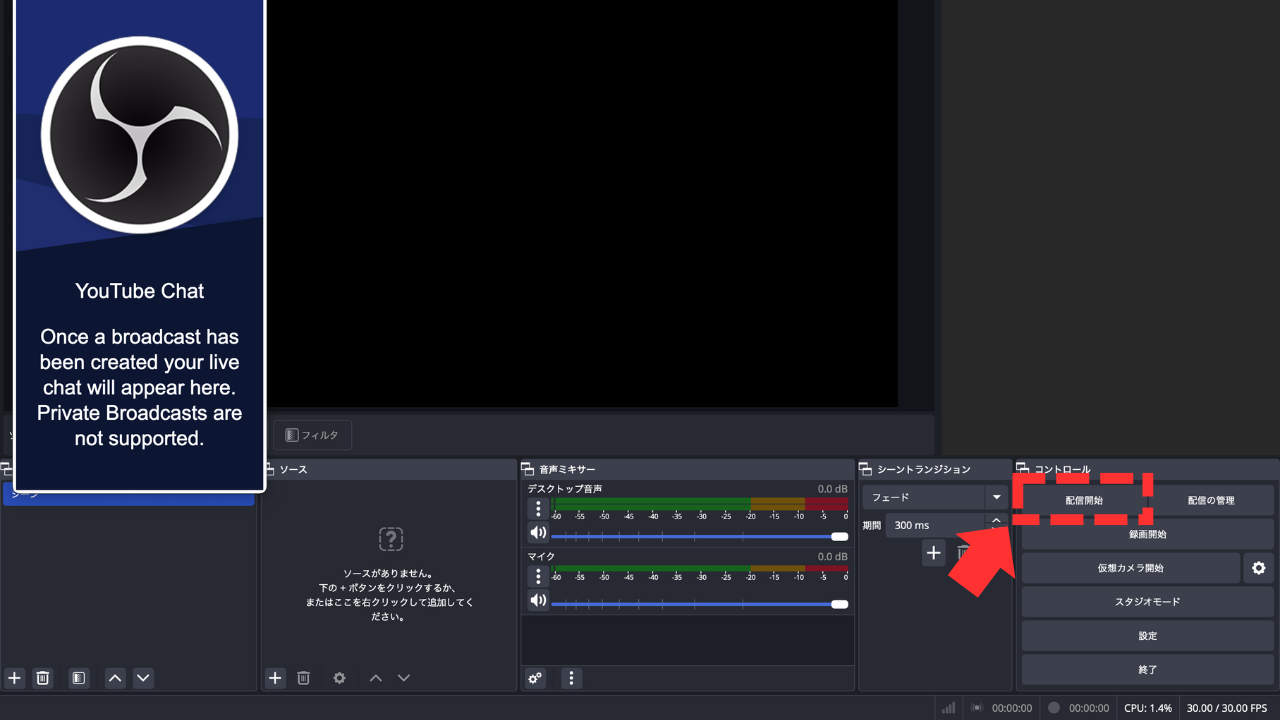Click the デスクトップ音声 label
Image resolution: width=1280 pixels, height=720 pixels.
click(565, 489)
